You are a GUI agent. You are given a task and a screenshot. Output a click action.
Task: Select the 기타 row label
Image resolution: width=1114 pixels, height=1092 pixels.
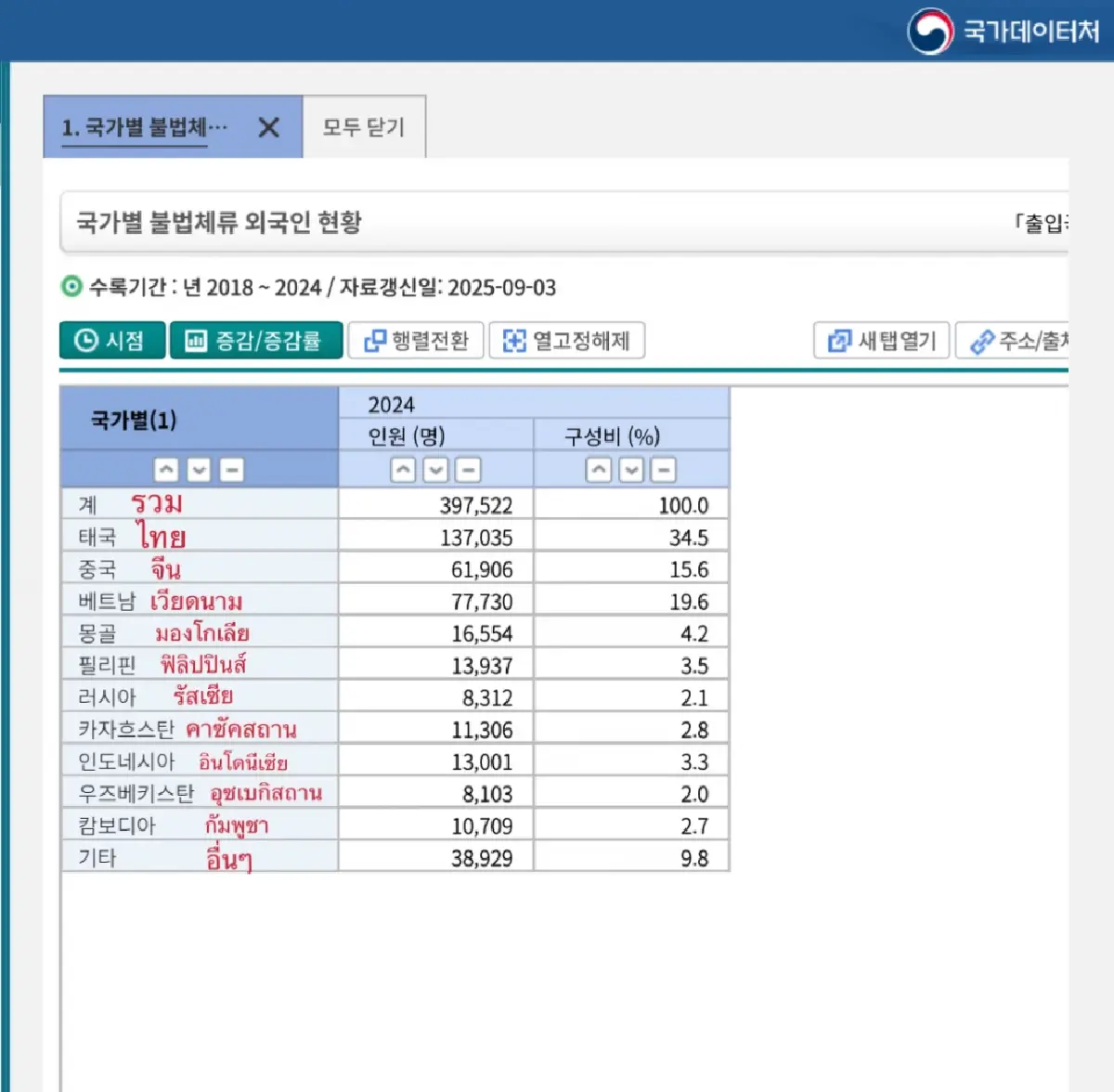pyautogui.click(x=97, y=857)
